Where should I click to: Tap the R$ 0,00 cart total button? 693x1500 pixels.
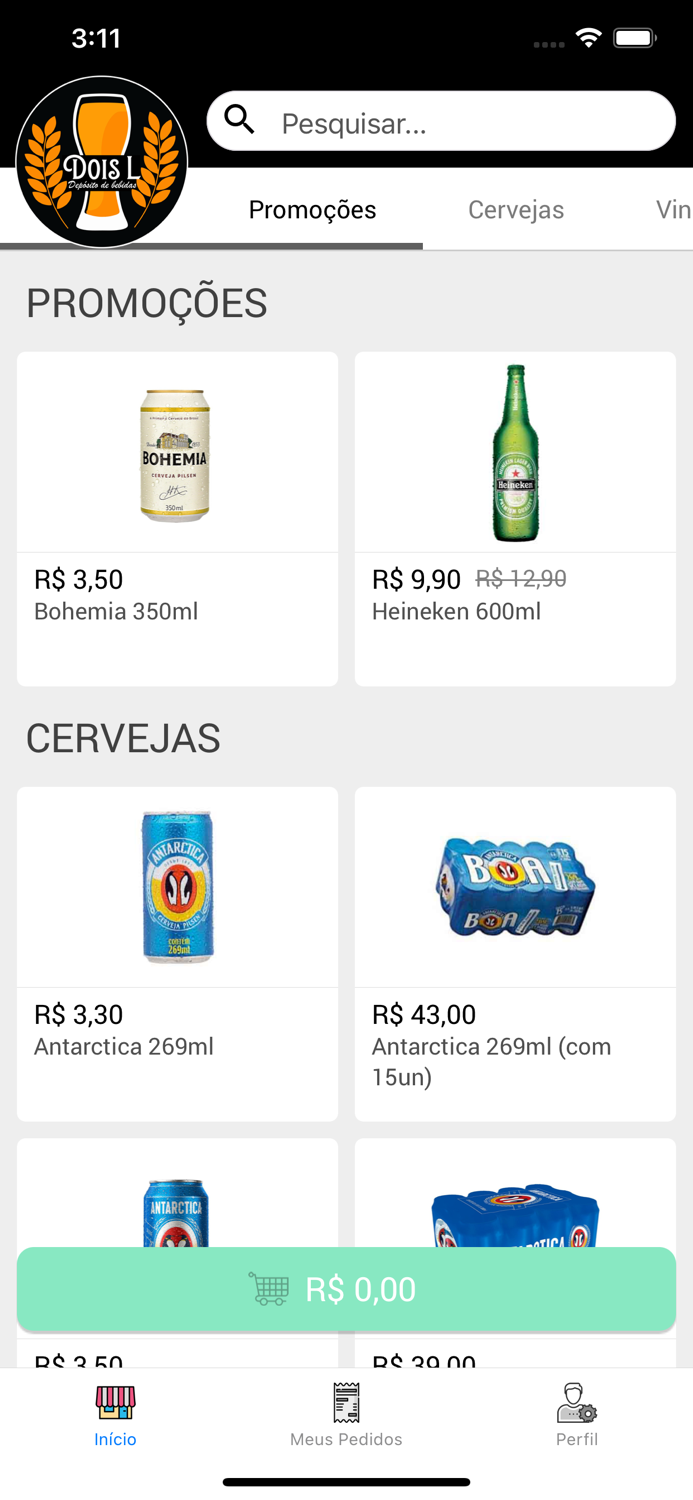click(x=346, y=1290)
